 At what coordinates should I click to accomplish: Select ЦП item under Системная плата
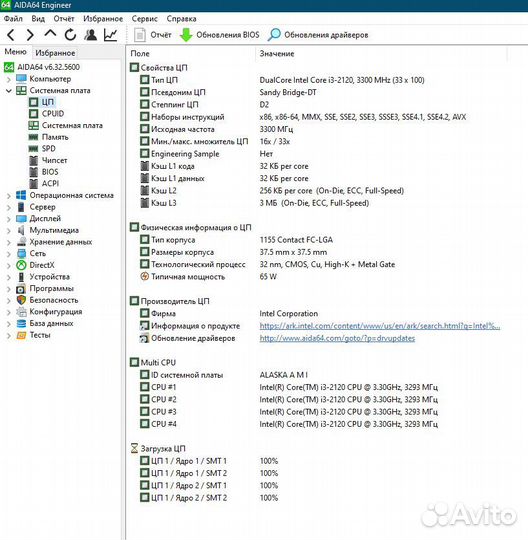point(48,102)
